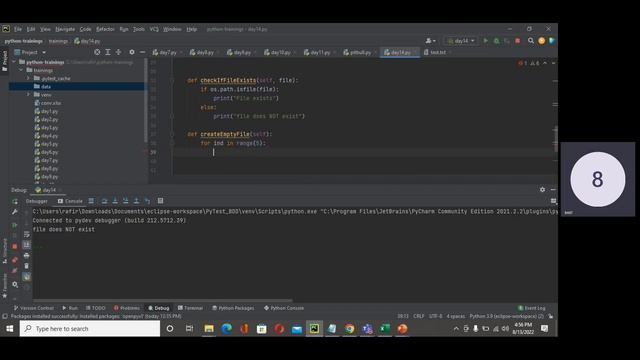The height and width of the screenshot is (360, 640).
Task: Open the Version Control tool window
Action: (33, 308)
